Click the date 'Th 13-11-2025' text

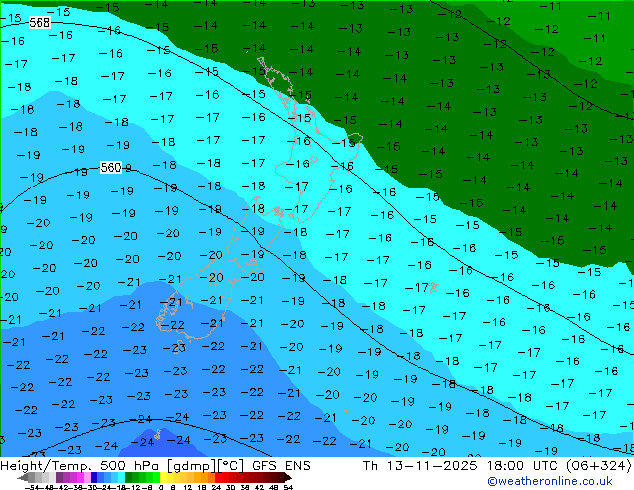420,466
